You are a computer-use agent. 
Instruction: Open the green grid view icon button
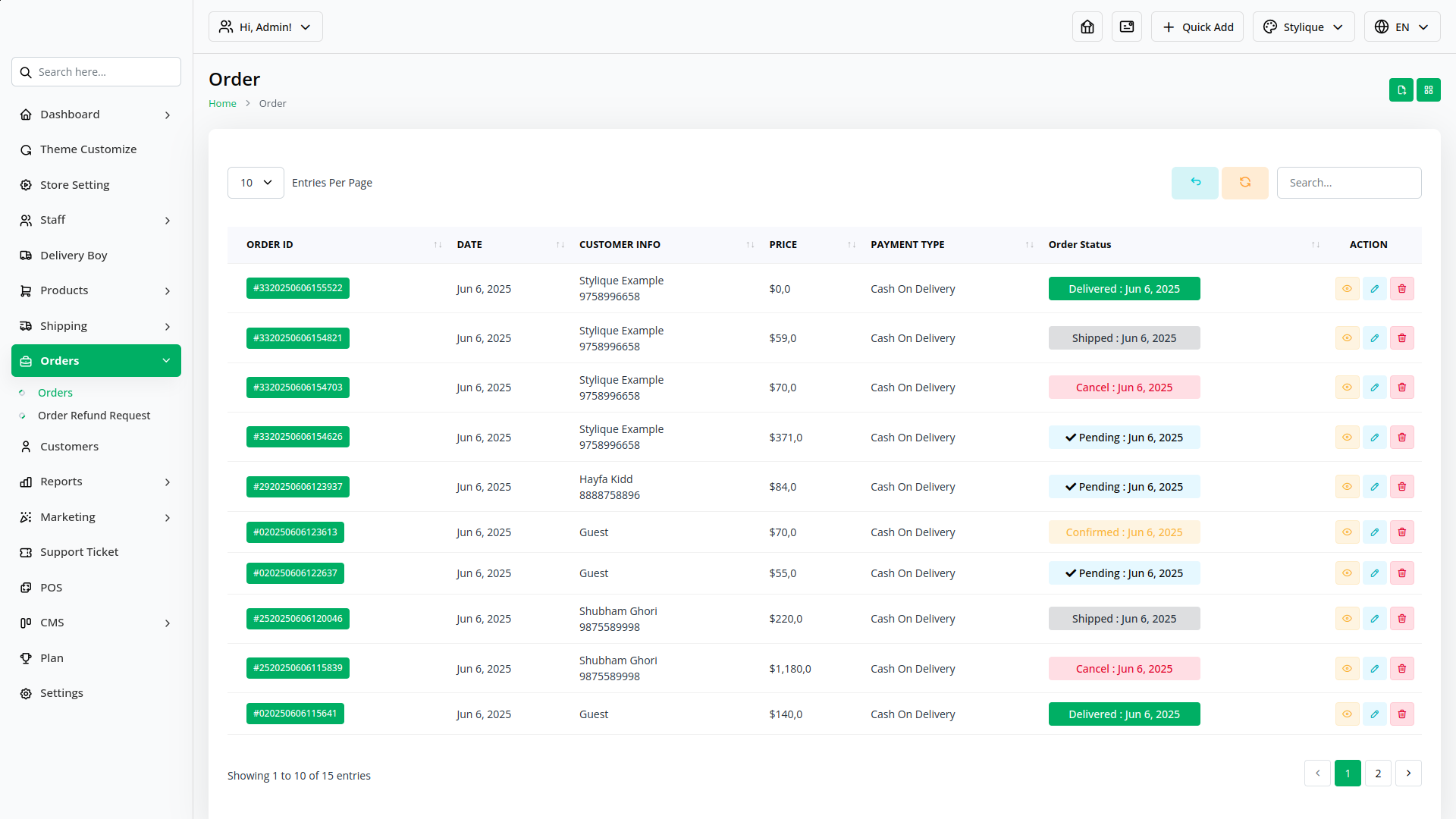[x=1428, y=89]
